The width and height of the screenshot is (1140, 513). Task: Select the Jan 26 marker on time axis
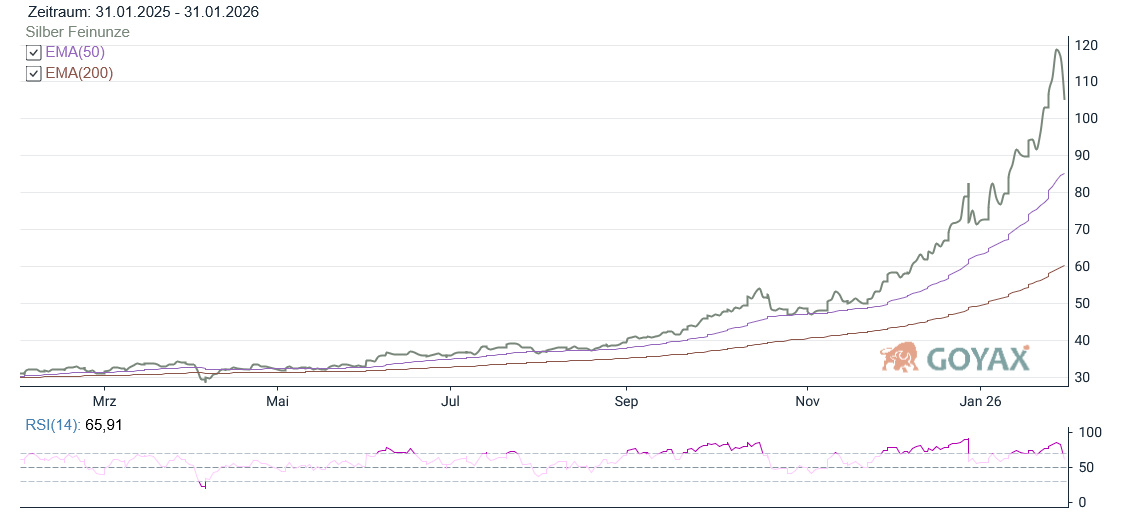[x=979, y=402]
